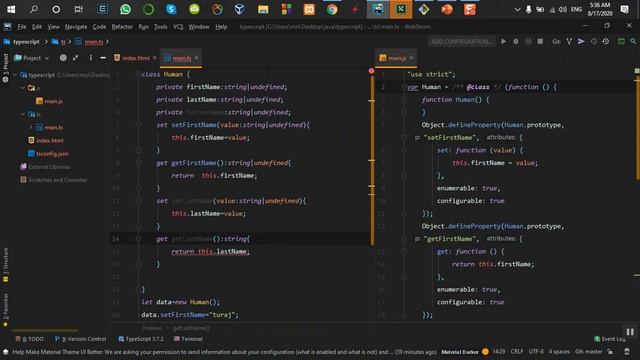The height and width of the screenshot is (360, 640).
Task: Show hidden system tray icons
Action: coord(517,9)
